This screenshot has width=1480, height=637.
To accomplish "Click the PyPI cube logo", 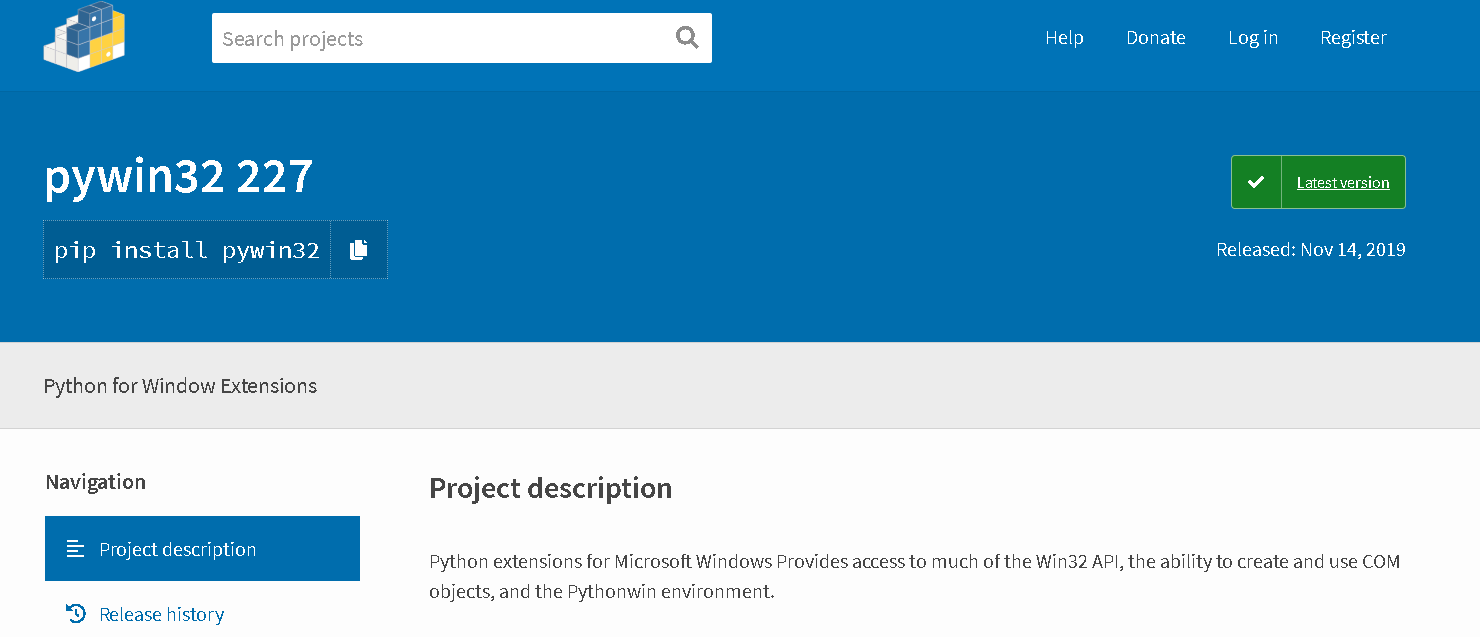I will tap(84, 36).
